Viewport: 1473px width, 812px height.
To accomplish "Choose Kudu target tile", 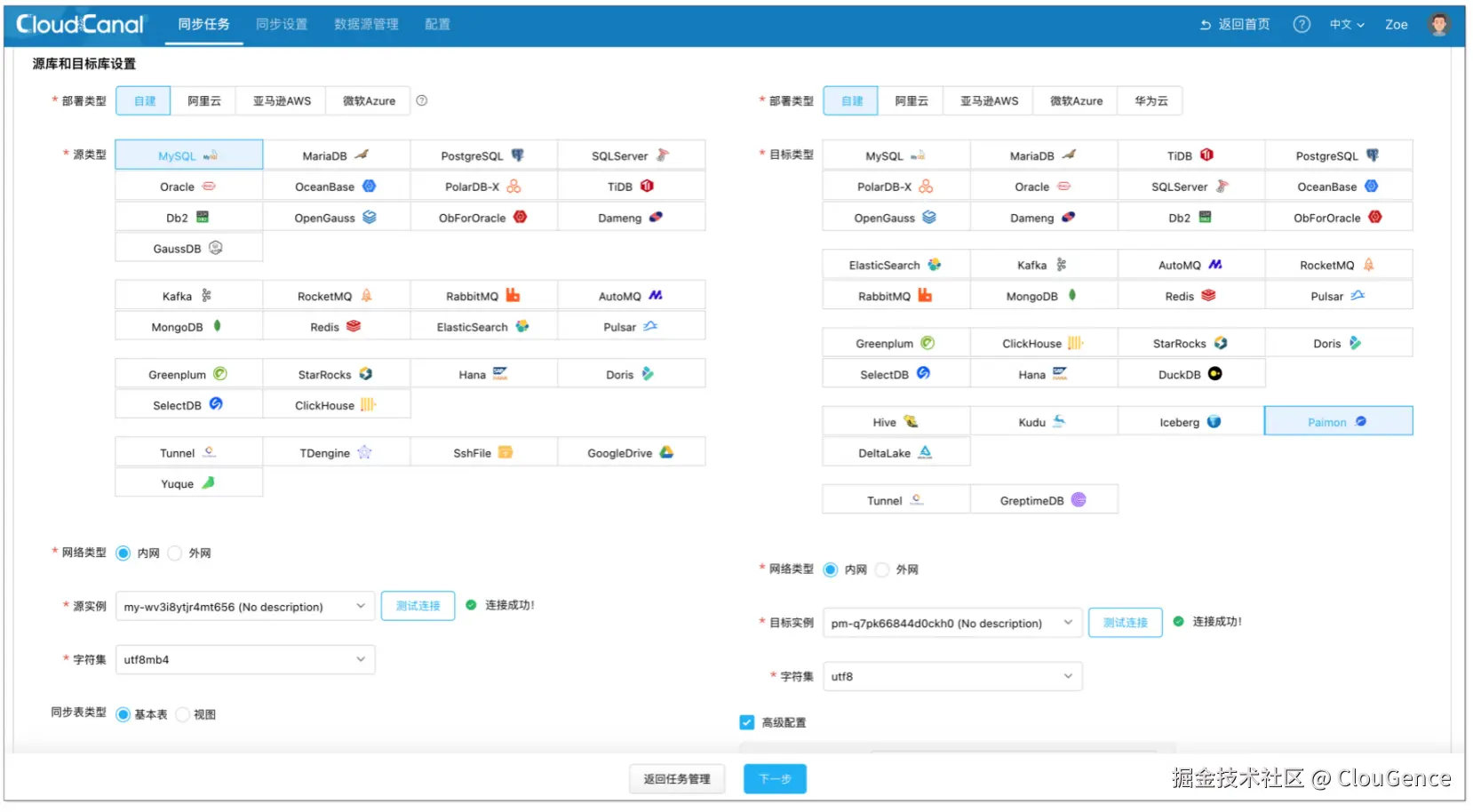I will 1044,421.
